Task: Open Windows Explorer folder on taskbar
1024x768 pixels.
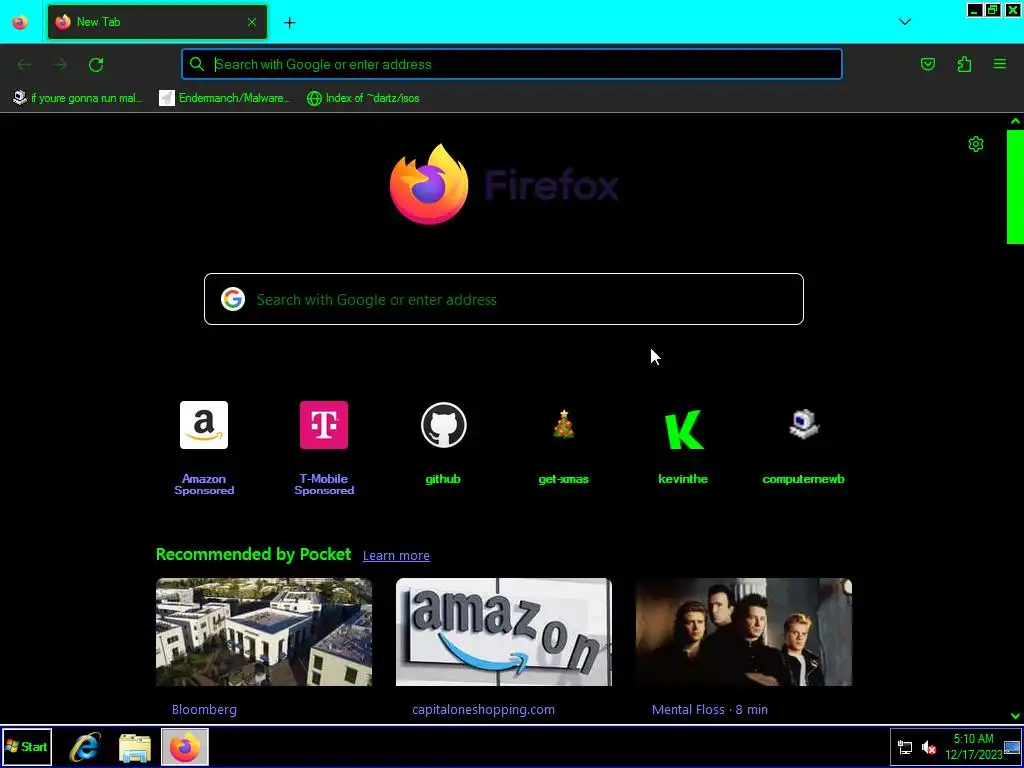Action: click(x=135, y=748)
